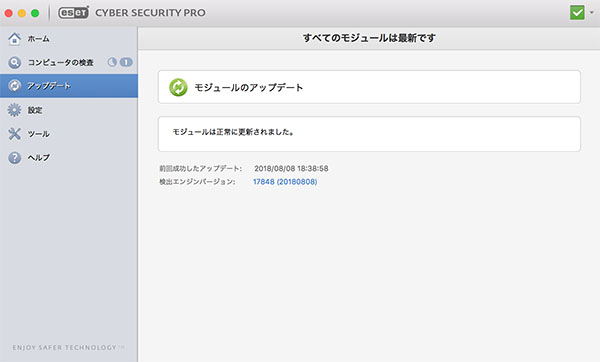Click the モジュールのアップデート button

point(369,87)
